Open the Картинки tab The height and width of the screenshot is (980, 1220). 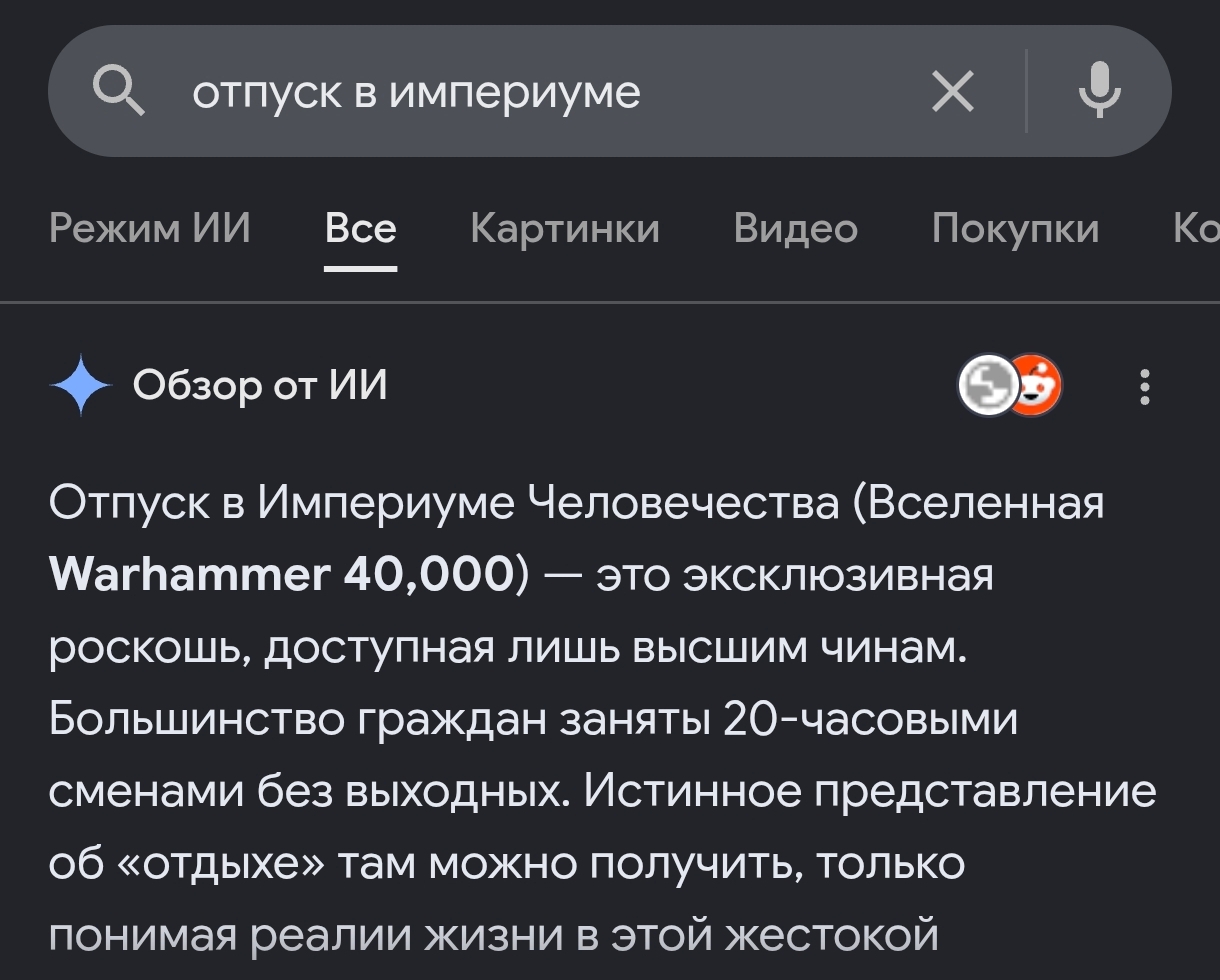pos(565,229)
